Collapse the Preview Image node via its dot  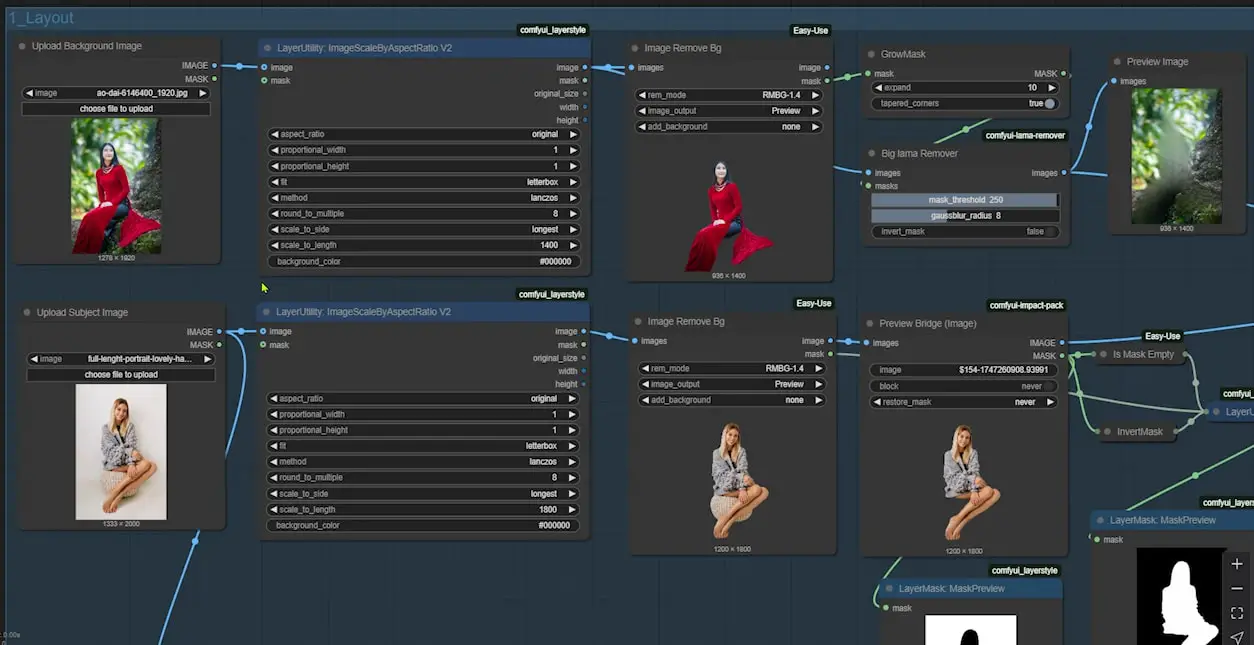1117,62
